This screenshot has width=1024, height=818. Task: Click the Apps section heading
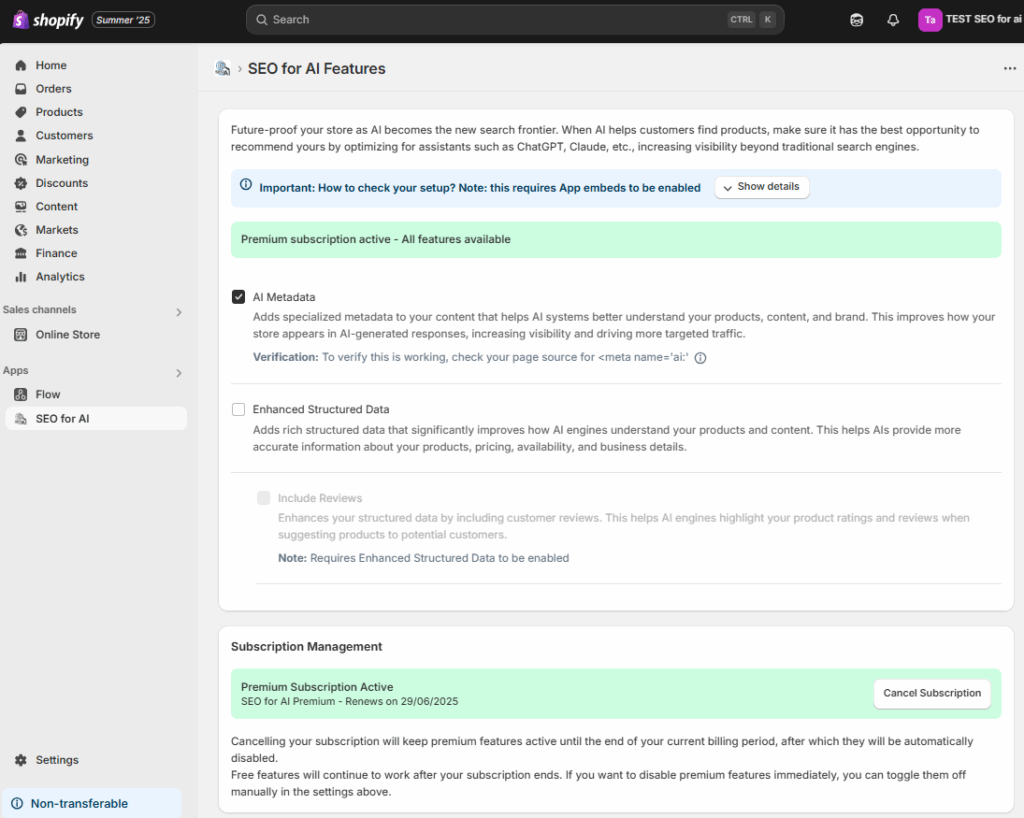coord(16,370)
